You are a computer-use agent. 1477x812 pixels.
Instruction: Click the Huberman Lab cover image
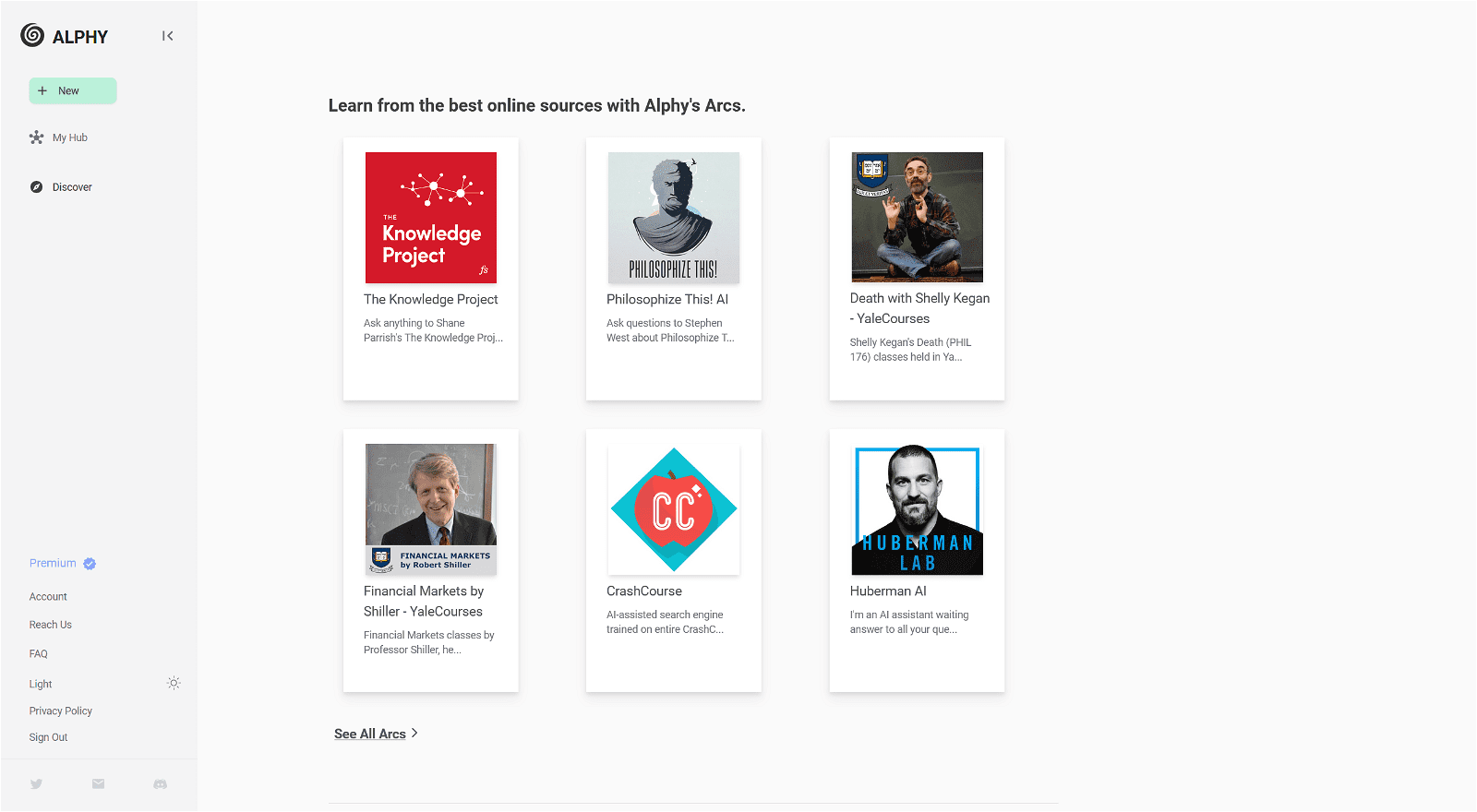click(917, 509)
